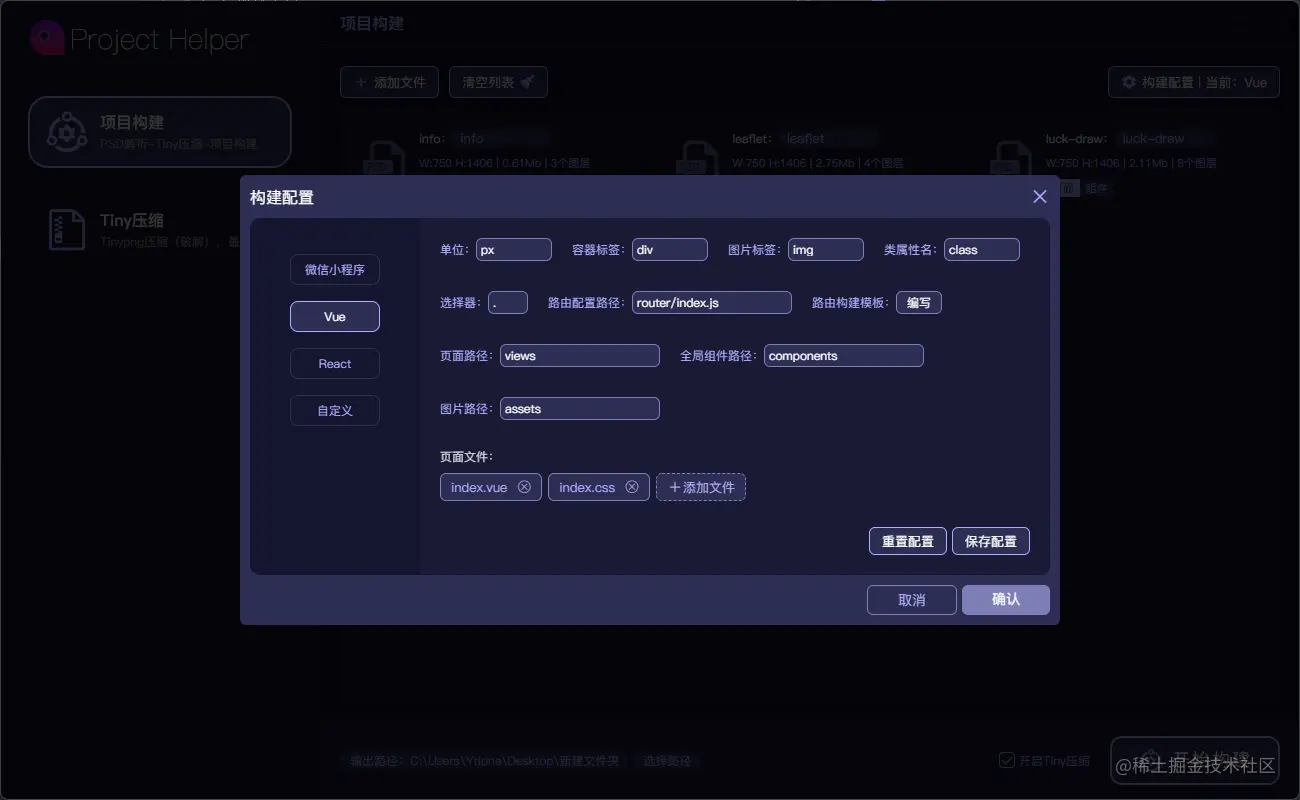Switch to the React configuration tab
This screenshot has width=1300, height=800.
[335, 364]
